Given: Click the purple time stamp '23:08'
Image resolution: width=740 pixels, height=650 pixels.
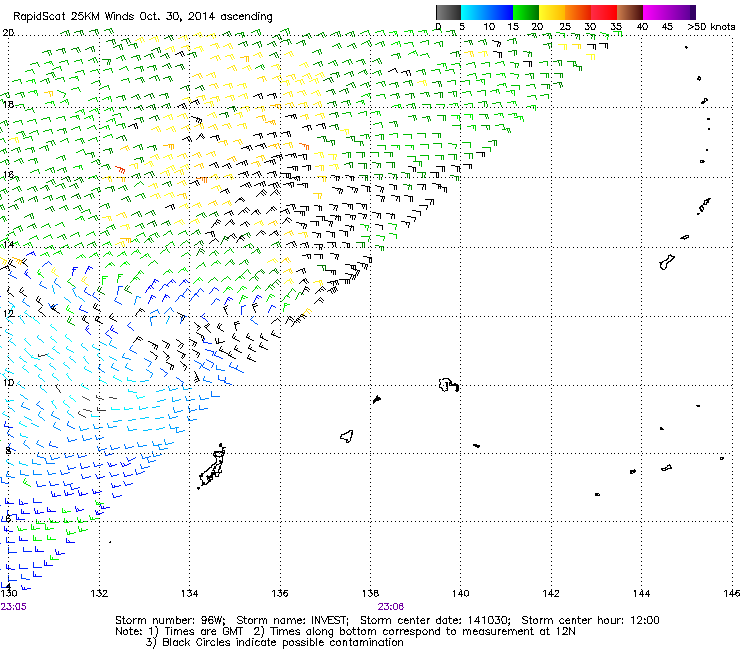Looking at the screenshot, I should 390,607.
